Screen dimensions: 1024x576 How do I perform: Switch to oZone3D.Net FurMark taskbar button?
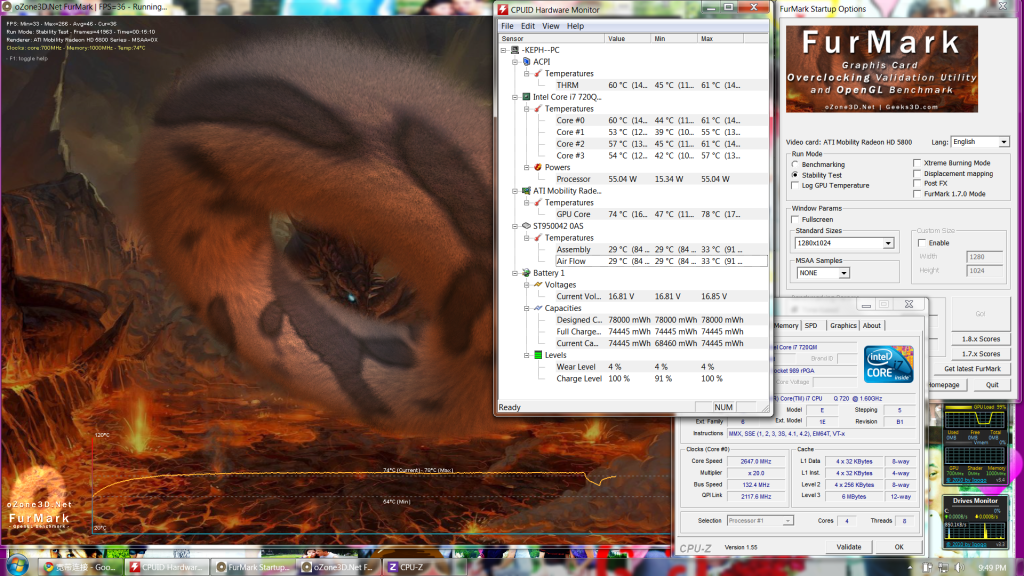tap(339, 567)
